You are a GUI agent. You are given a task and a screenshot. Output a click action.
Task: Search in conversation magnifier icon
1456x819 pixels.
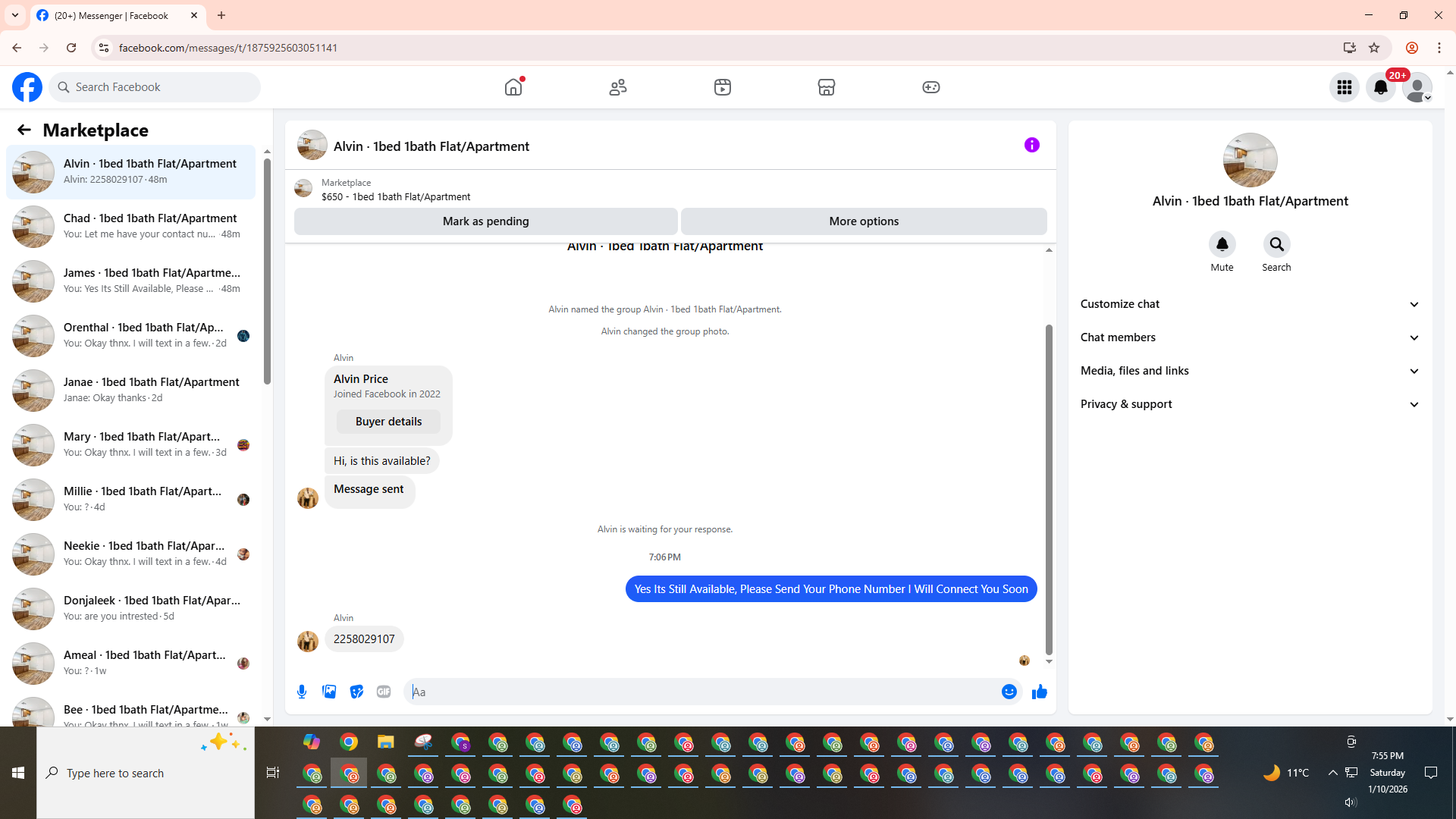pos(1276,244)
